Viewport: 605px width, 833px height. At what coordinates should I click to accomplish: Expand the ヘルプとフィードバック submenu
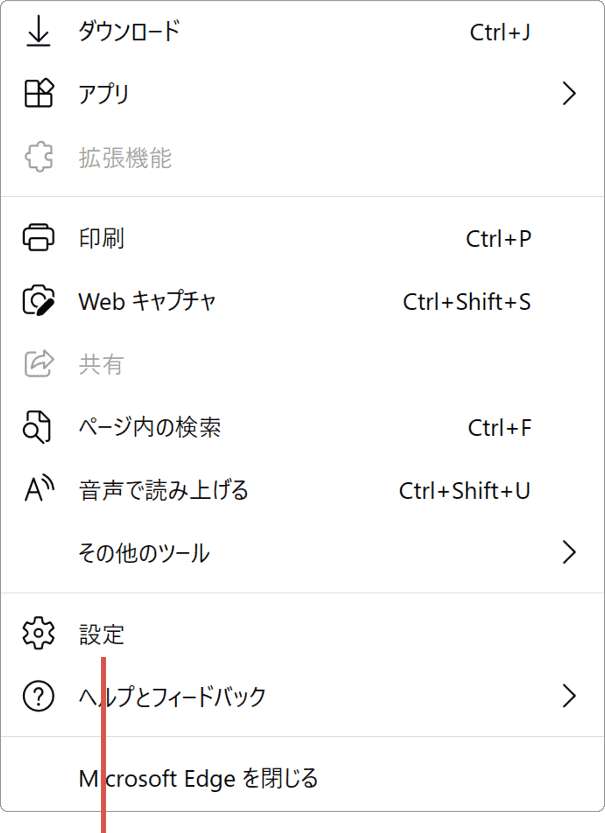pyautogui.click(x=570, y=696)
